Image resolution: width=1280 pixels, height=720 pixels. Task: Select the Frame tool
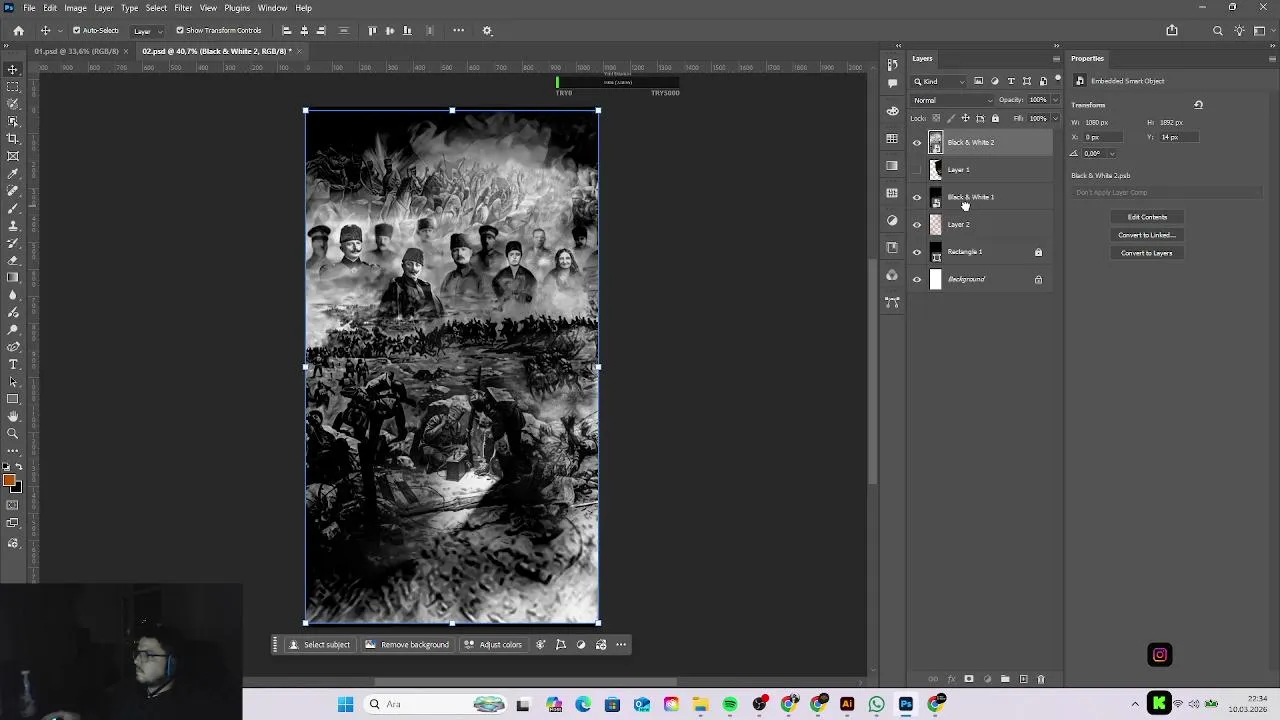click(x=13, y=156)
